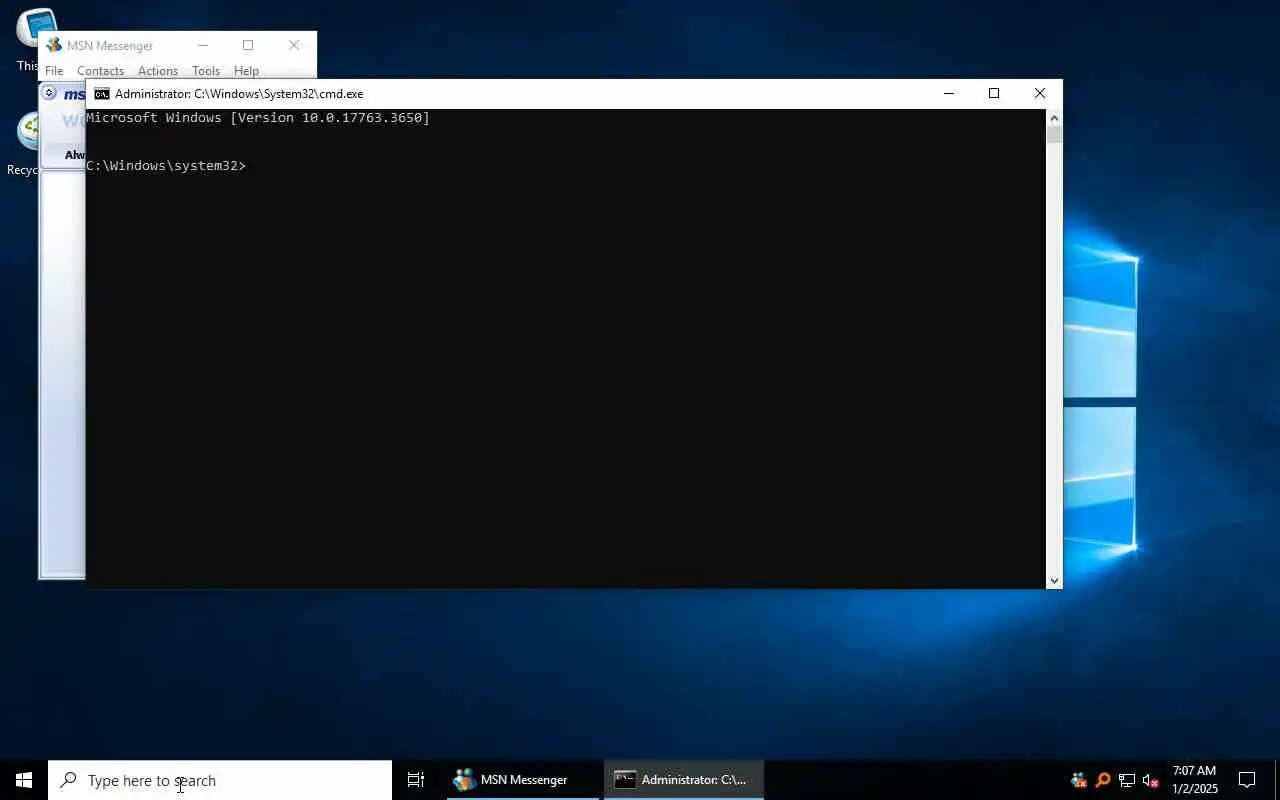The height and width of the screenshot is (800, 1280).
Task: Open the Tools menu in MSN Messenger
Action: (206, 71)
